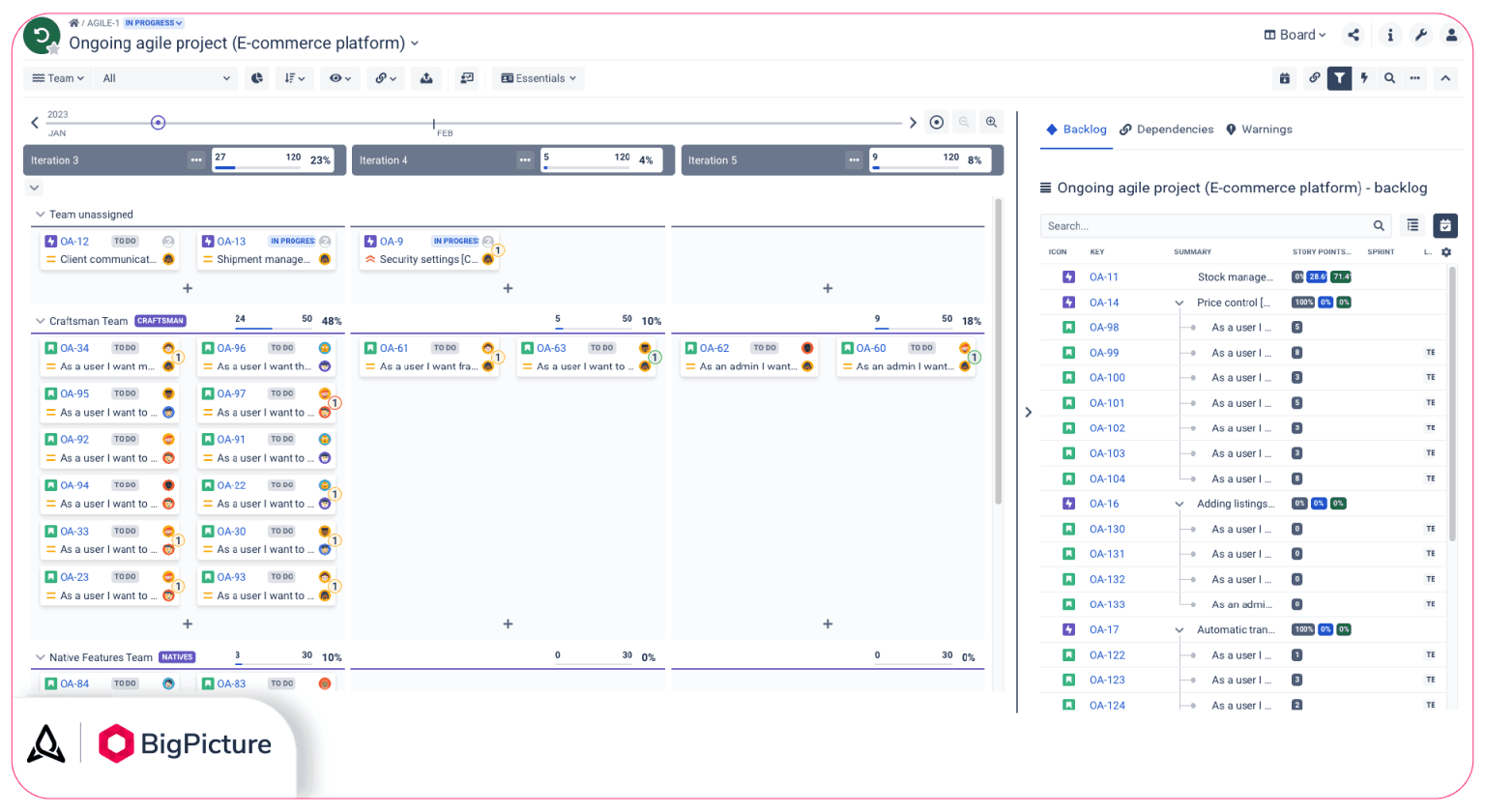
Task: Open the Iteration 3 options button
Action: click(x=196, y=160)
